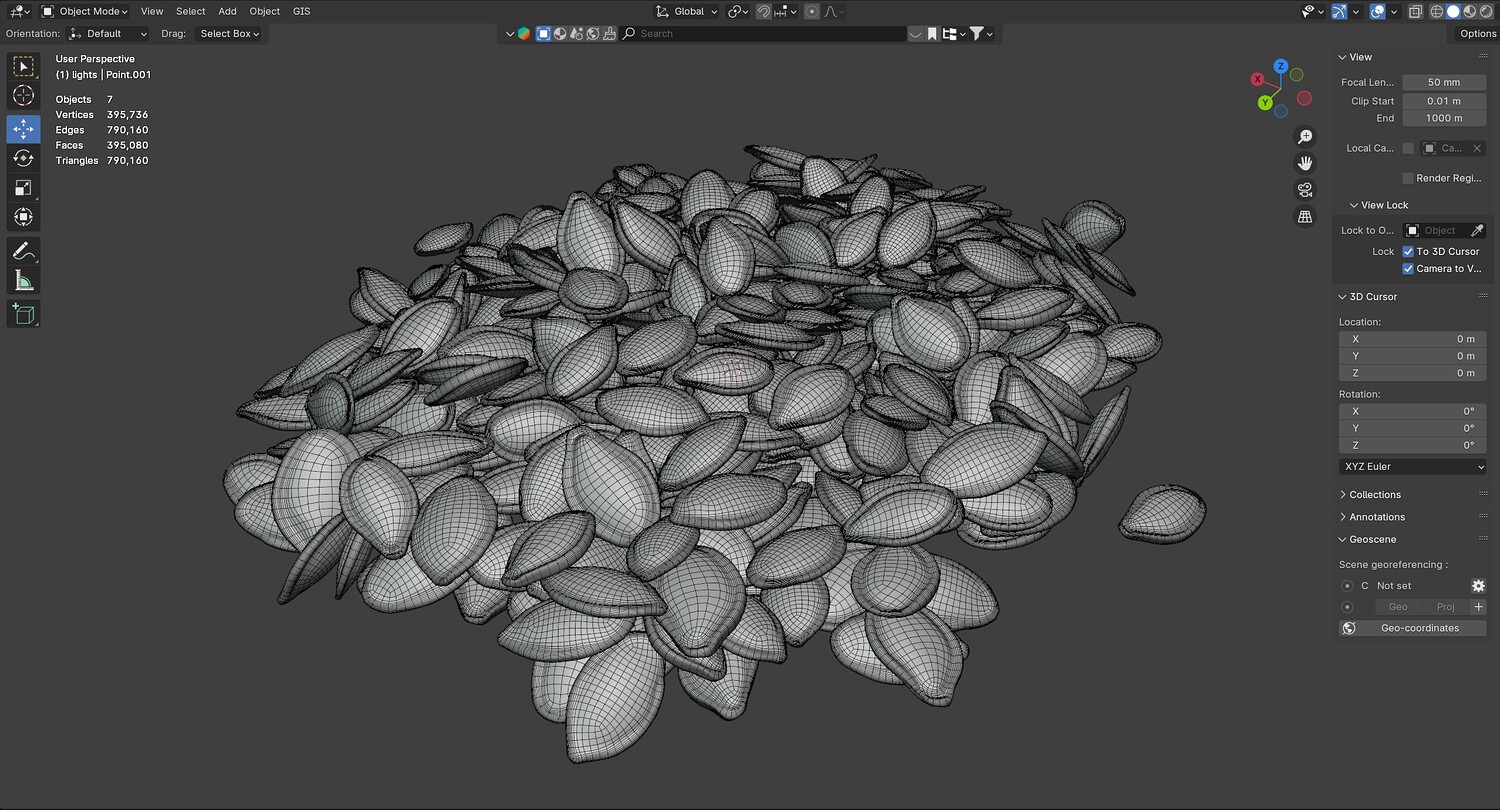The height and width of the screenshot is (810, 1500).
Task: Enable the Local Camera checkbox
Action: pyautogui.click(x=1408, y=148)
